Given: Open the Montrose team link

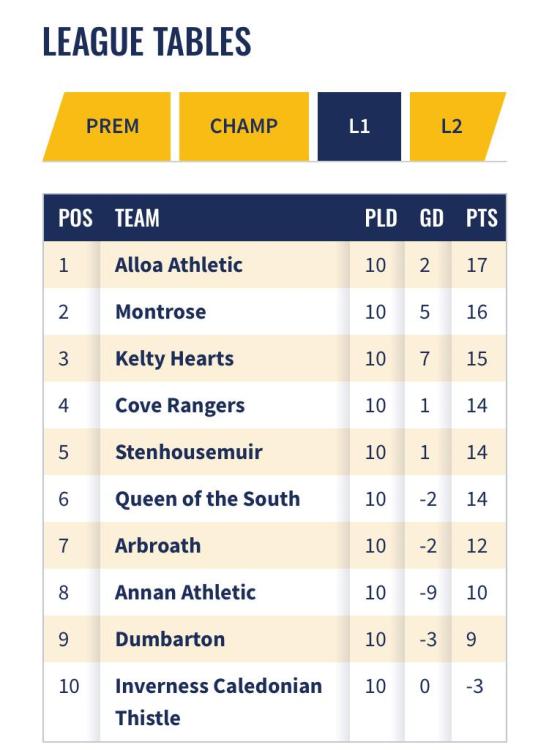Looking at the screenshot, I should (x=161, y=312).
